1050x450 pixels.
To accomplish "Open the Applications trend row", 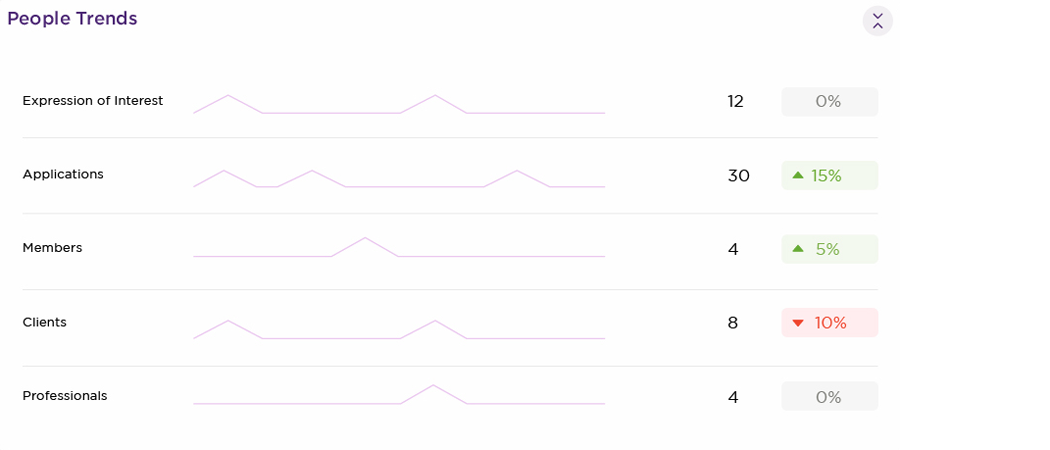I will 63,175.
